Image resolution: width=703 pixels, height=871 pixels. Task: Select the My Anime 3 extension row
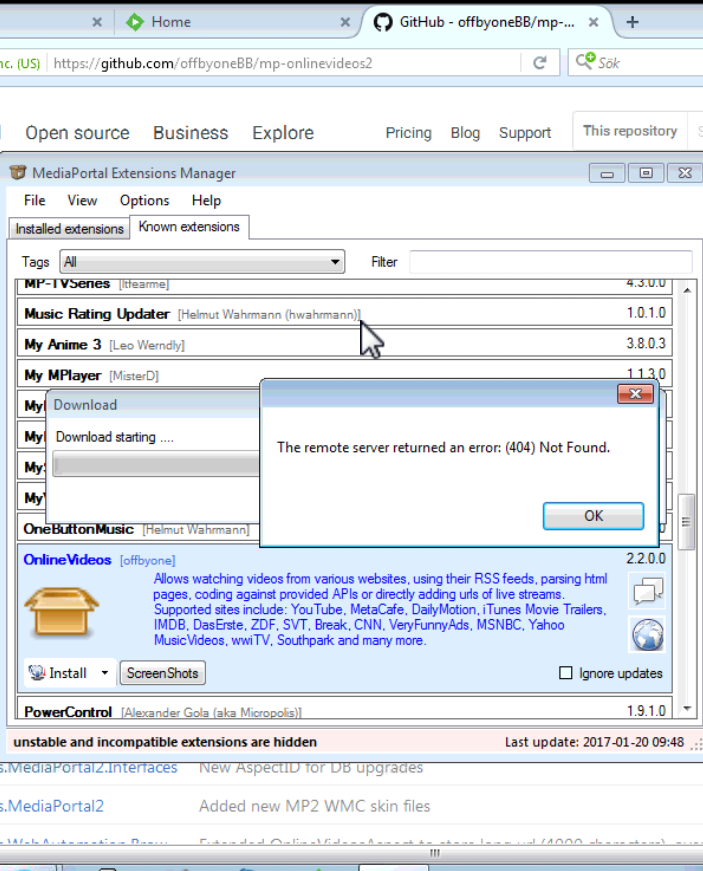(344, 344)
